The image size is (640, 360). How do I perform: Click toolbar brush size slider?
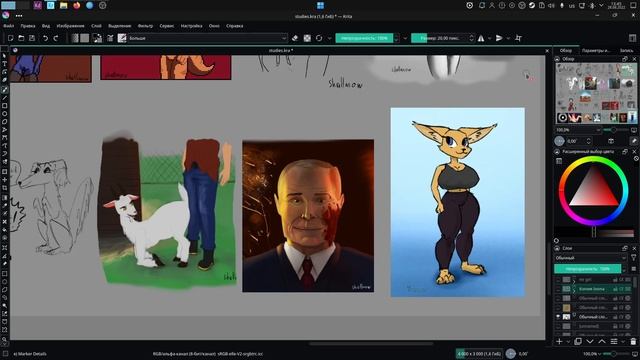(440, 38)
